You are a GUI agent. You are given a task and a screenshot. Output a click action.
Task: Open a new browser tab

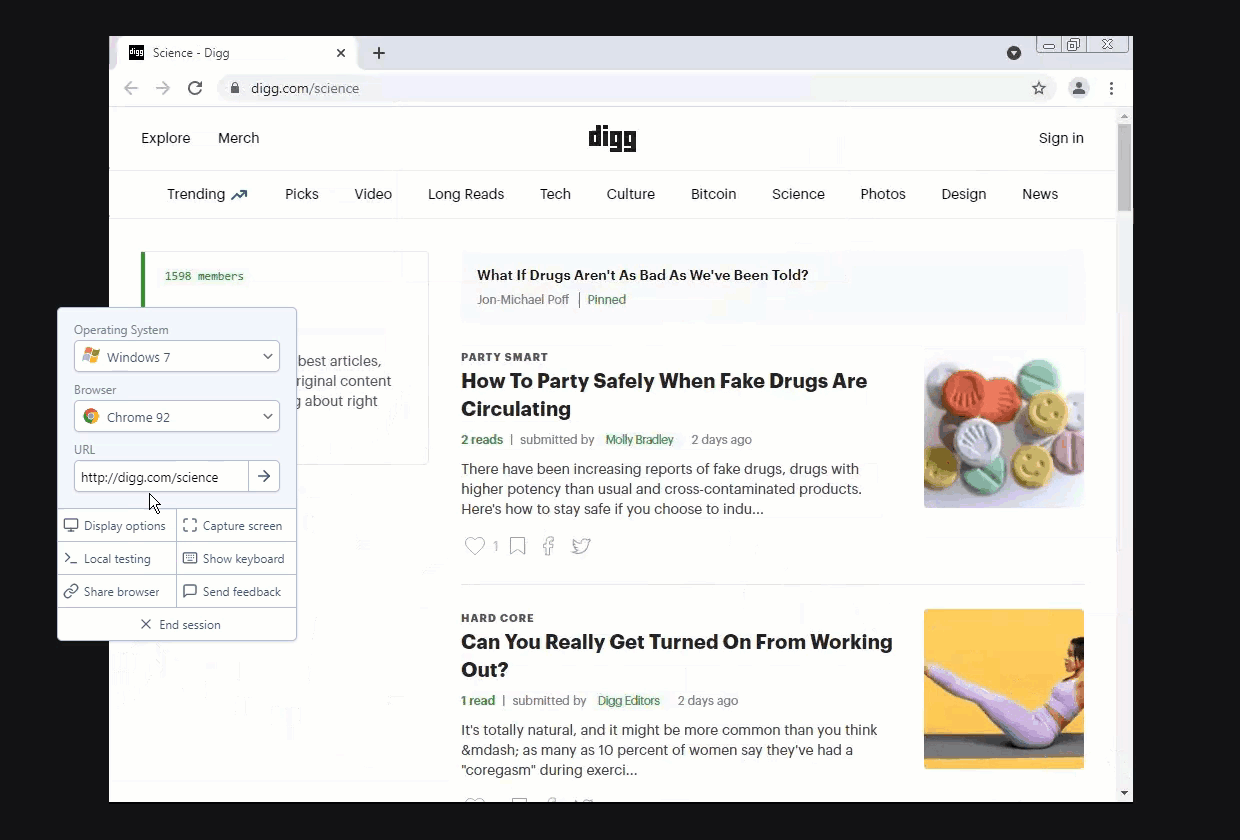[x=379, y=53]
